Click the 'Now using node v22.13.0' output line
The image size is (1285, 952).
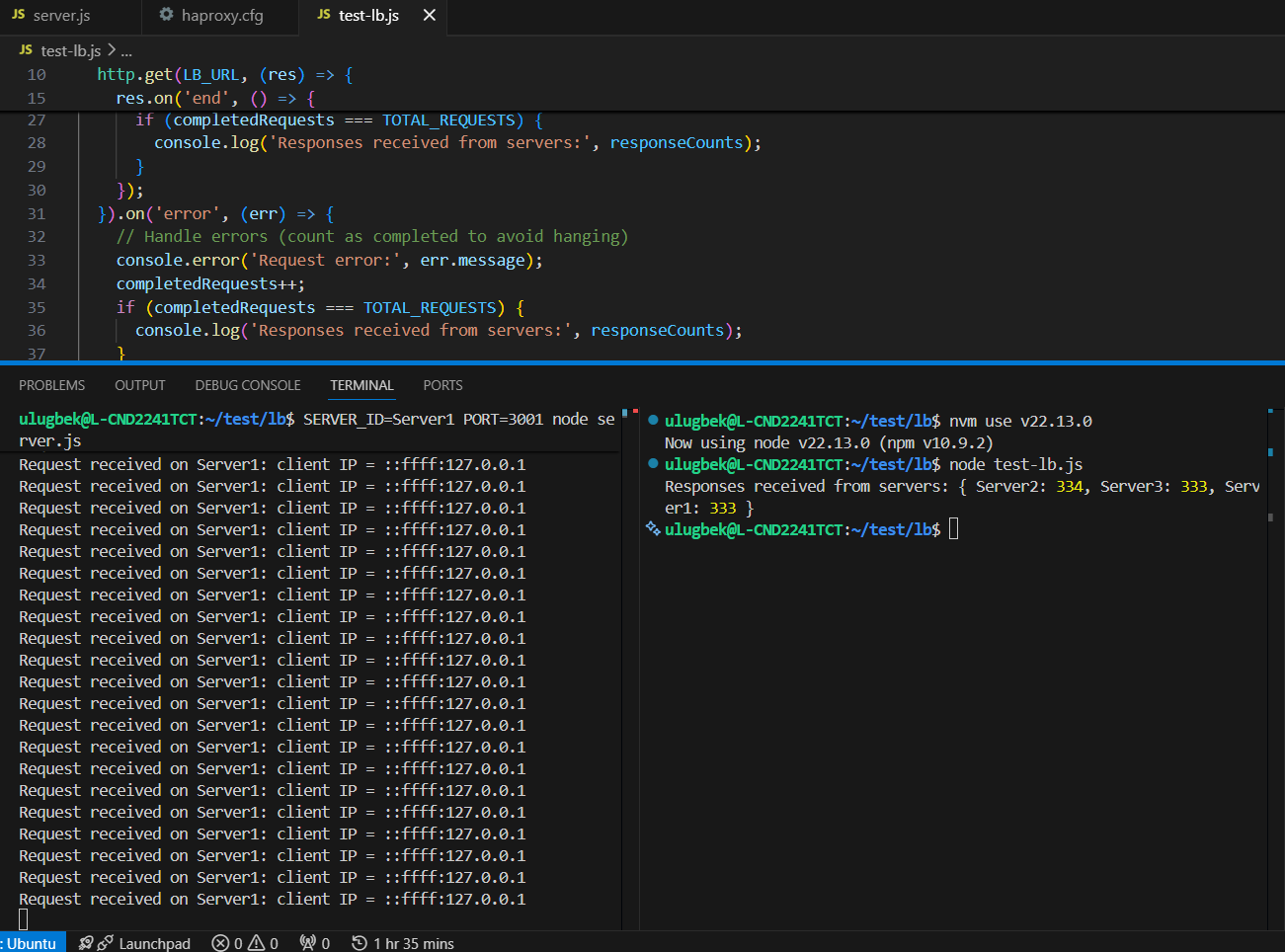point(829,442)
